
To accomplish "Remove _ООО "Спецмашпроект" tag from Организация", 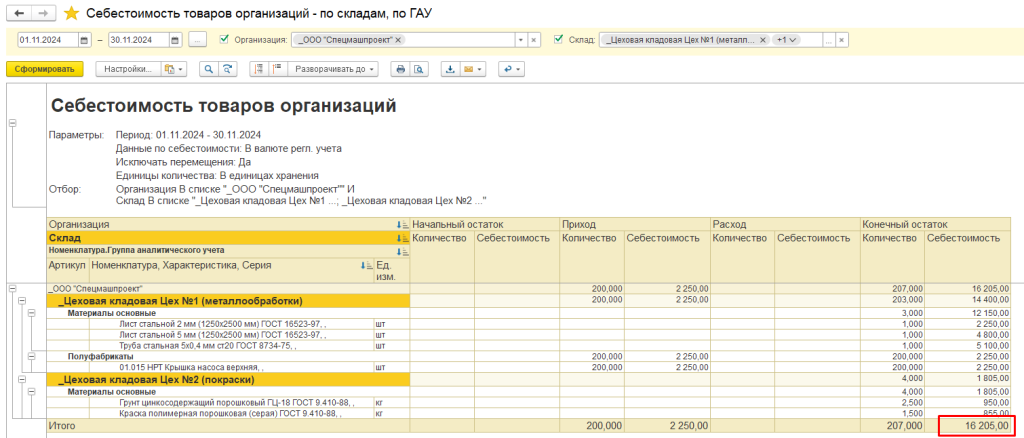I will pos(398,40).
